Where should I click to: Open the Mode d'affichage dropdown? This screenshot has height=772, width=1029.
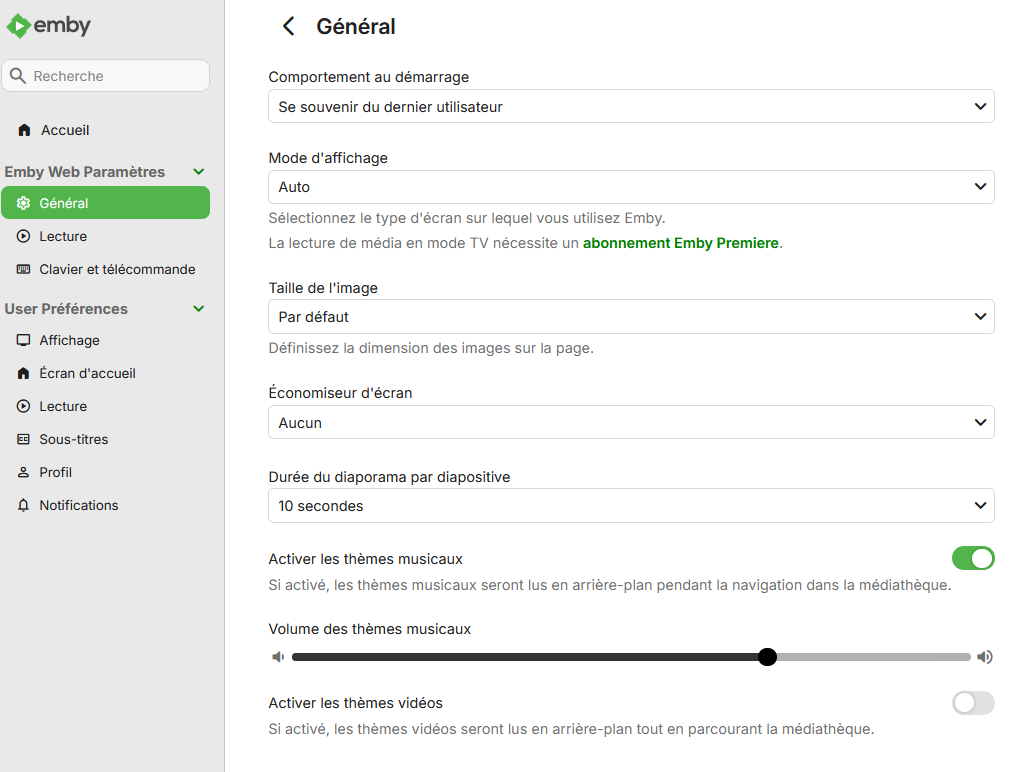631,187
